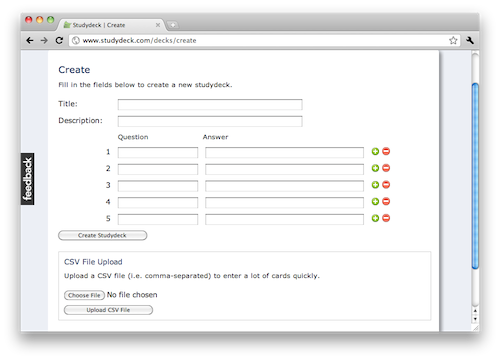
Task: Open the feedback side tab
Action: (x=28, y=179)
